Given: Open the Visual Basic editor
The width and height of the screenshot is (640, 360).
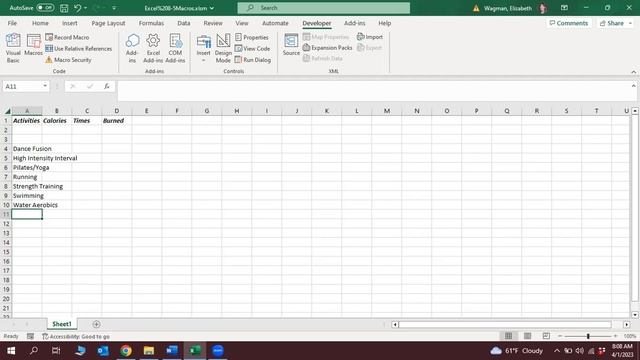Looking at the screenshot, I should click(13, 48).
